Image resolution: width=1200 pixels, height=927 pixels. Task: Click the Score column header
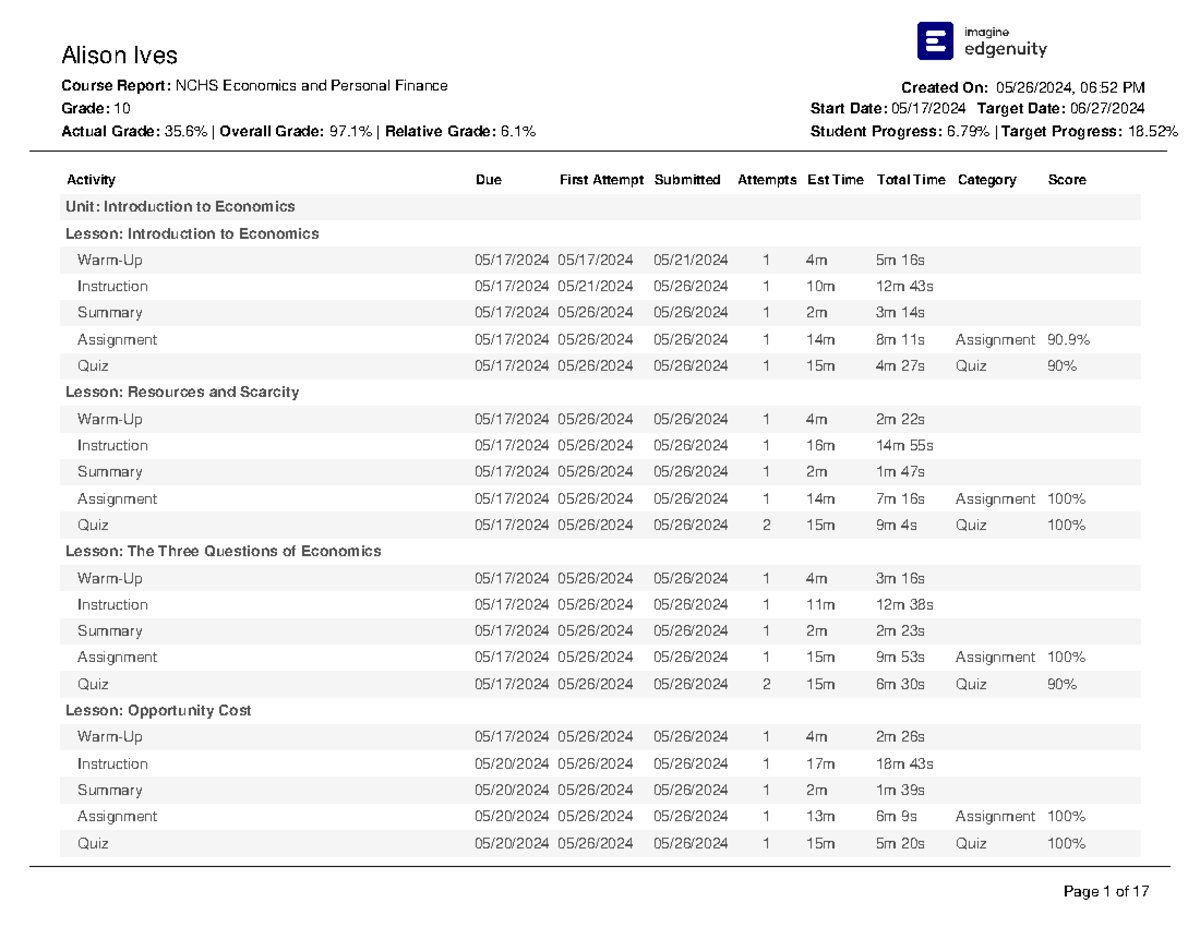coord(1066,180)
